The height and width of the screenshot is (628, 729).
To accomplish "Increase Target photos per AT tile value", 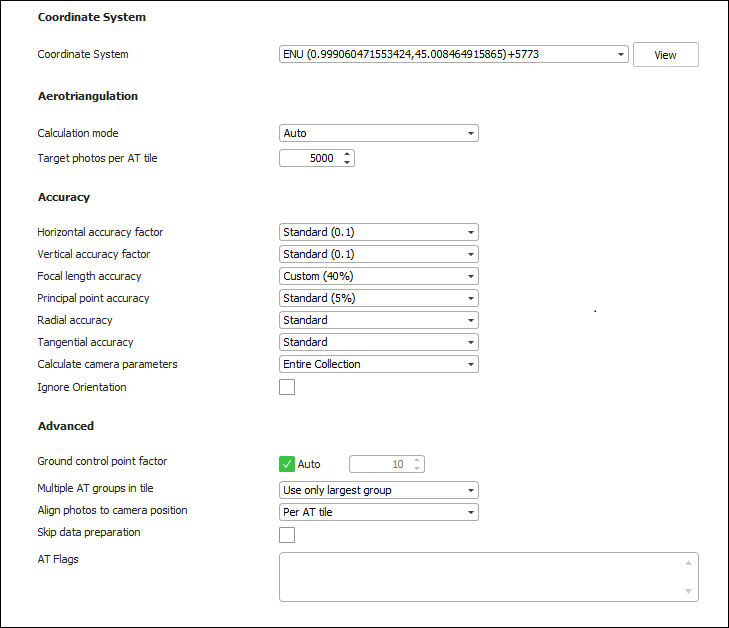I will tap(347, 154).
